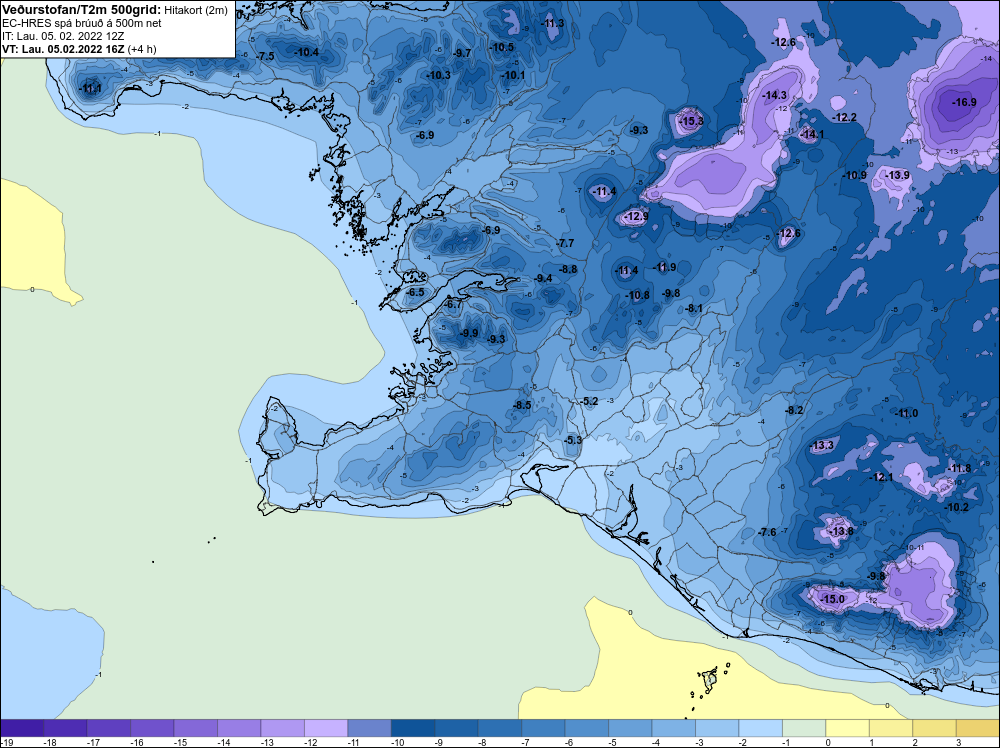Click the -16.9 temperature label

(964, 102)
